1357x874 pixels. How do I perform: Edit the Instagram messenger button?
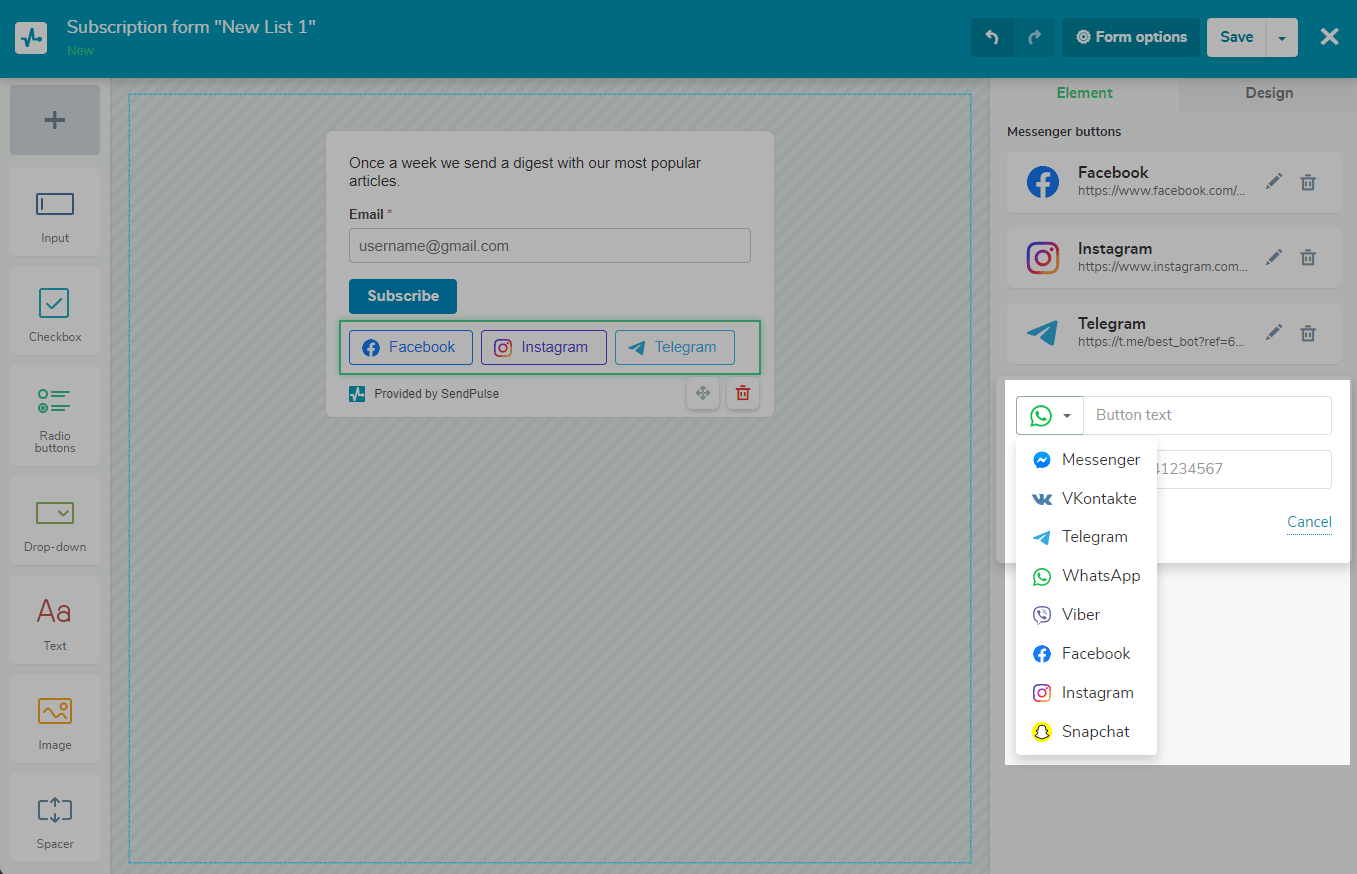point(1273,257)
